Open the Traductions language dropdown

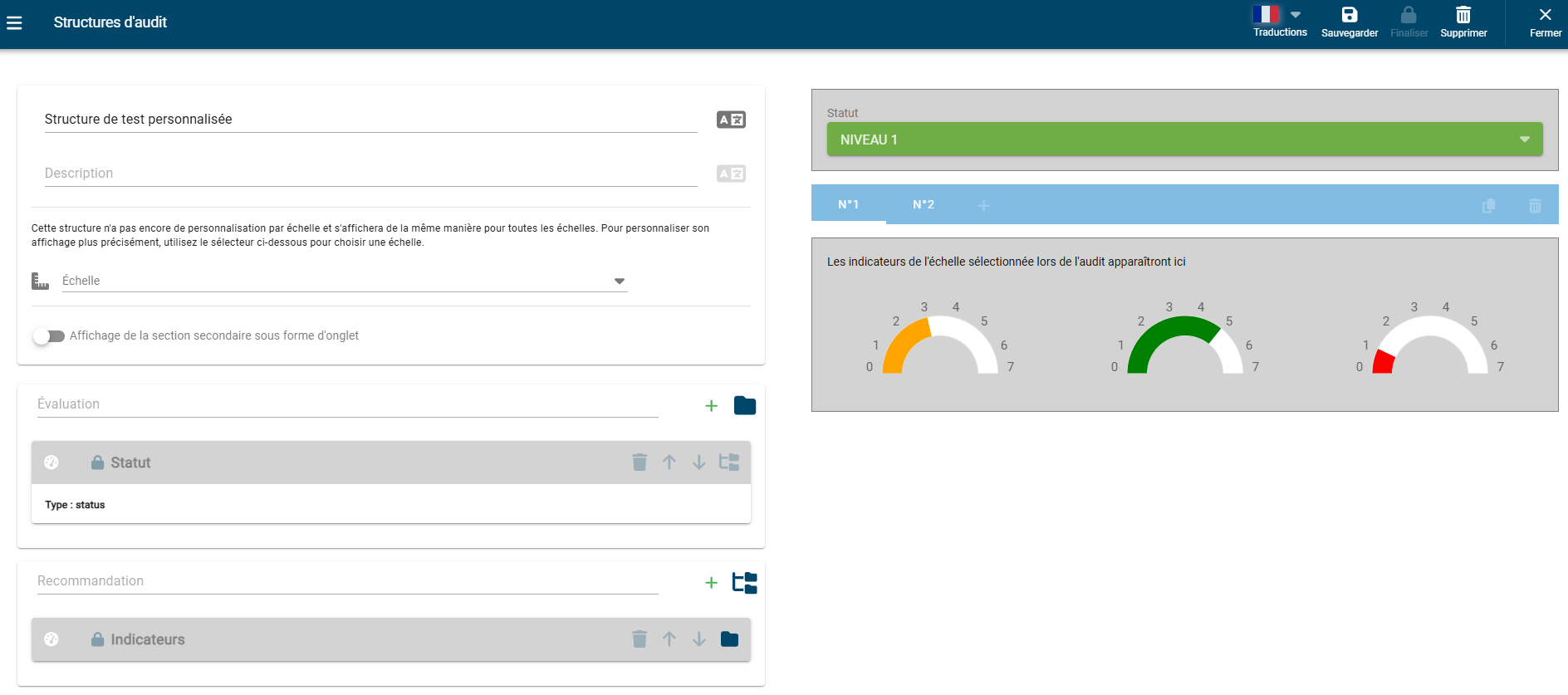tap(1279, 15)
